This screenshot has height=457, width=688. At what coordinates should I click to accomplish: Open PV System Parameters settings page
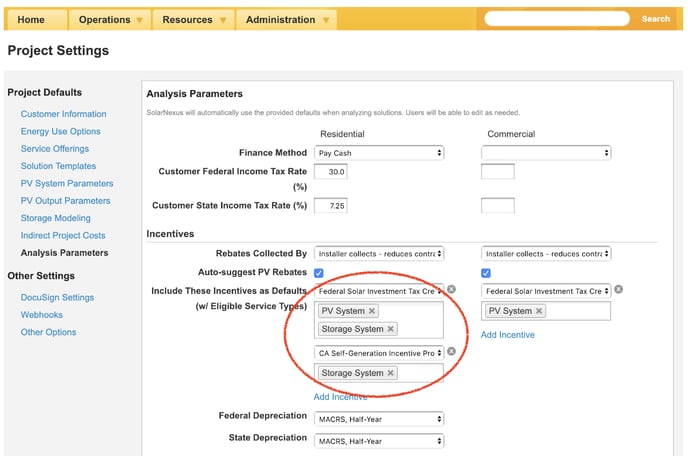pyautogui.click(x=67, y=183)
